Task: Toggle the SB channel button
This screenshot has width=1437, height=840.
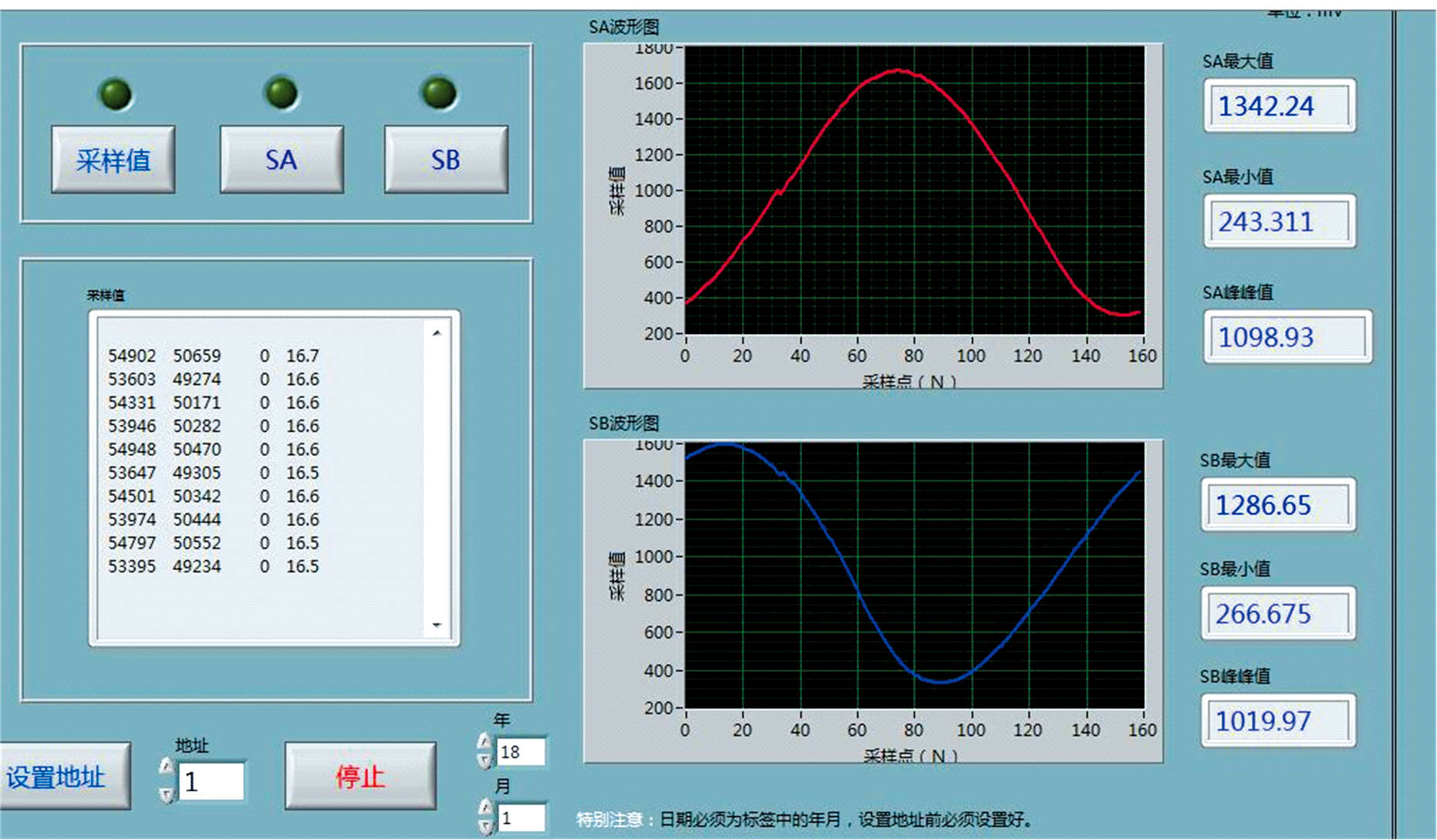Action: 446,160
